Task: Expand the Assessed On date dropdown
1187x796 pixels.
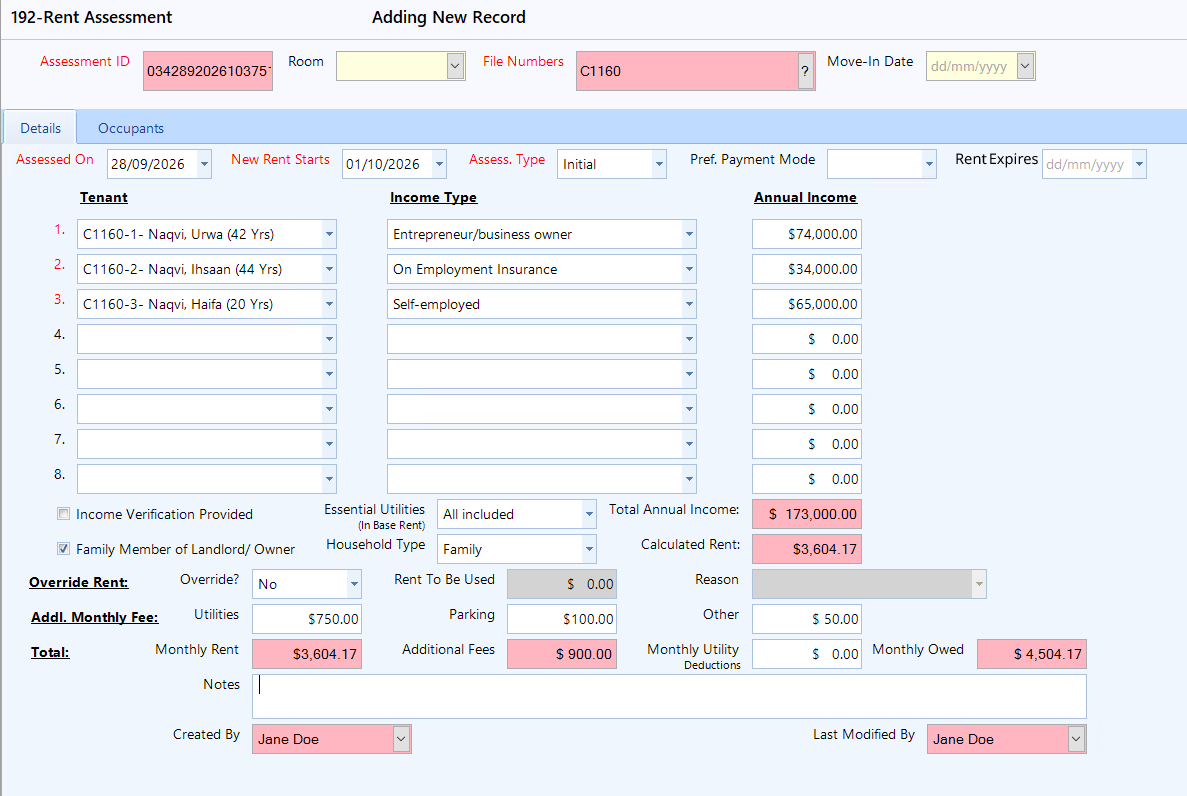Action: point(204,164)
